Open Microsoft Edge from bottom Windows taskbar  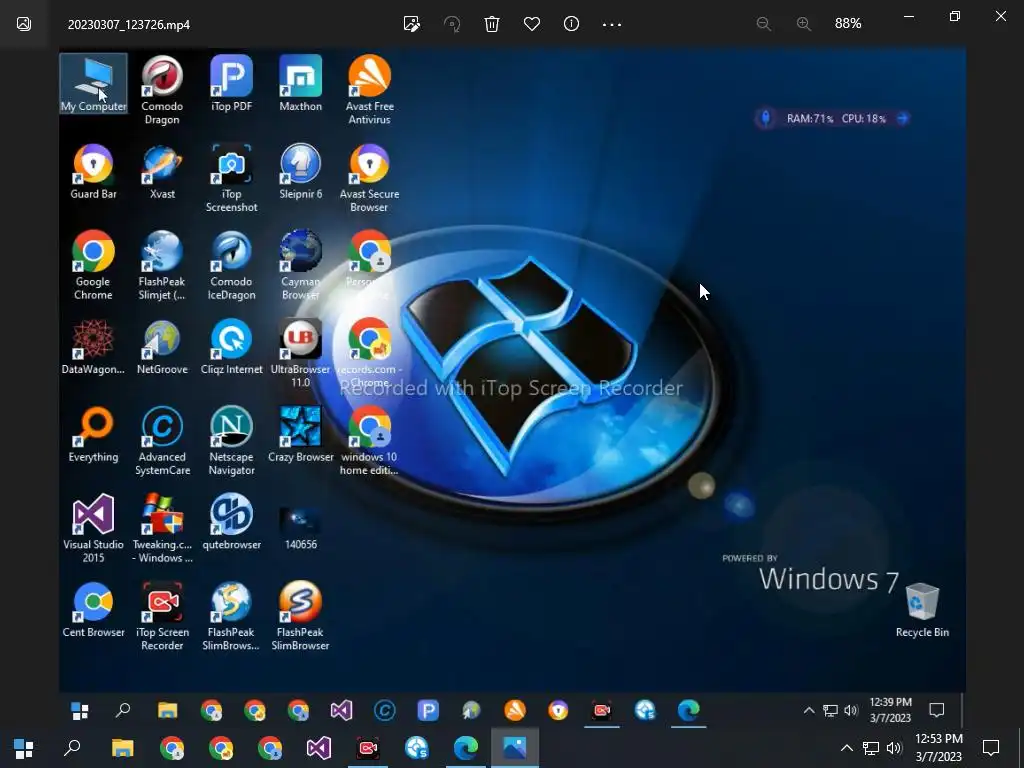pos(466,748)
